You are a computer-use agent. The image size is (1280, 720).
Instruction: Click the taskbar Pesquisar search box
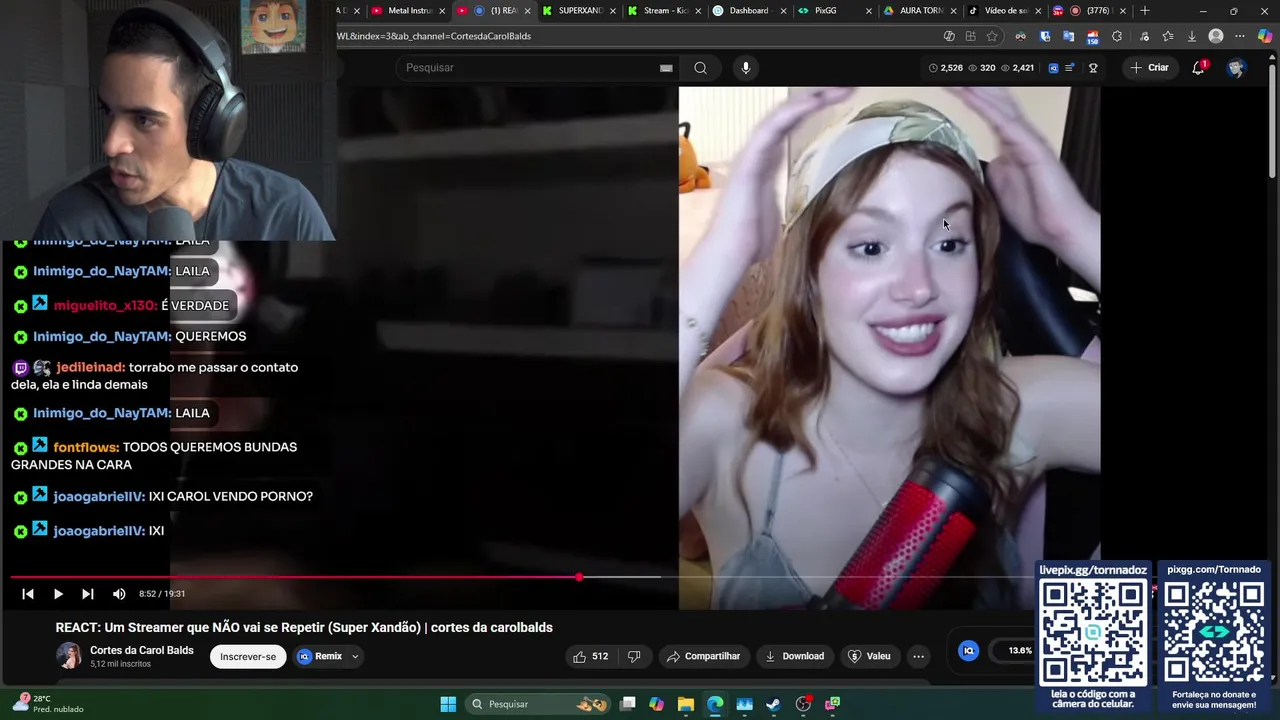coord(540,704)
